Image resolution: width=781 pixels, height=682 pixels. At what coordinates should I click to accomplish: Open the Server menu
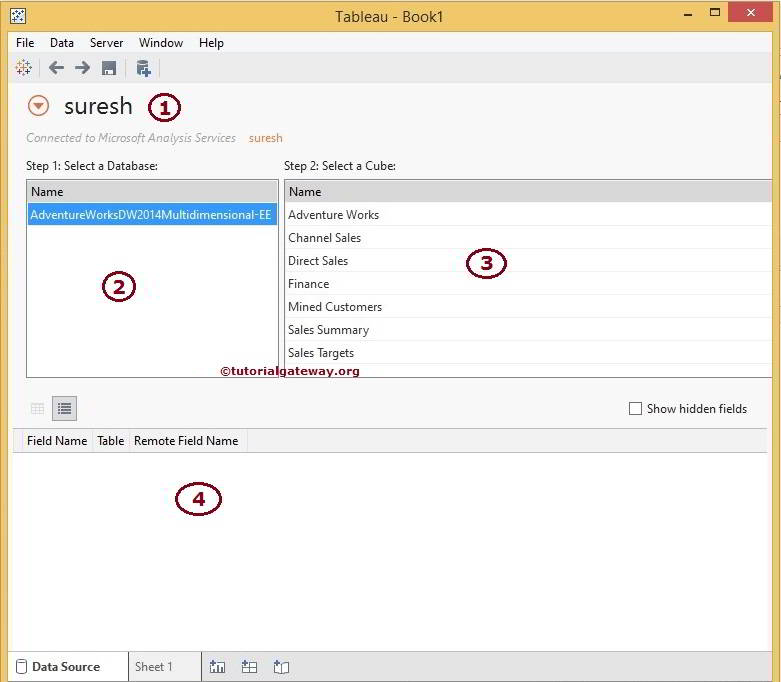(106, 43)
